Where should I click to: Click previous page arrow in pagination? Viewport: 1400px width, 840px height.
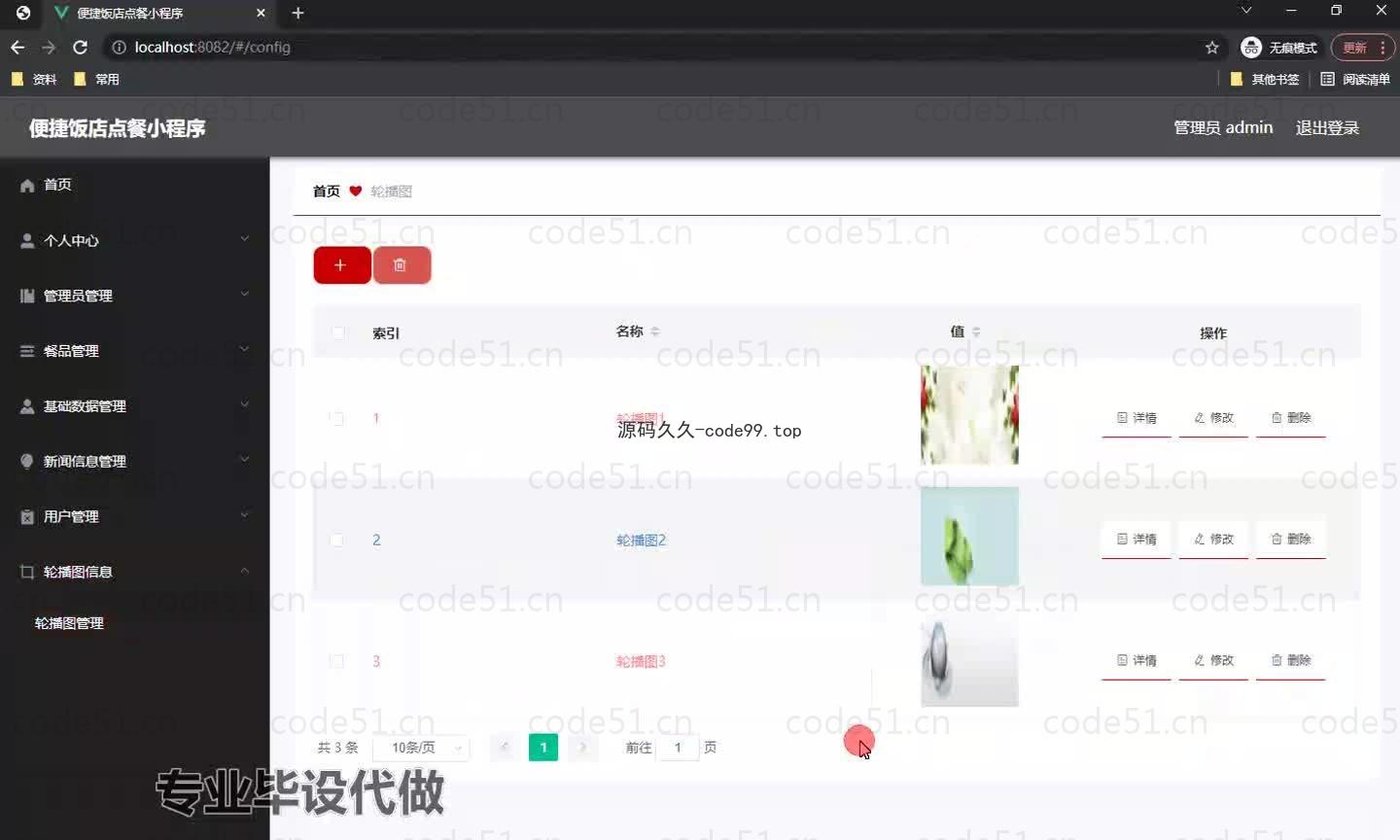504,747
